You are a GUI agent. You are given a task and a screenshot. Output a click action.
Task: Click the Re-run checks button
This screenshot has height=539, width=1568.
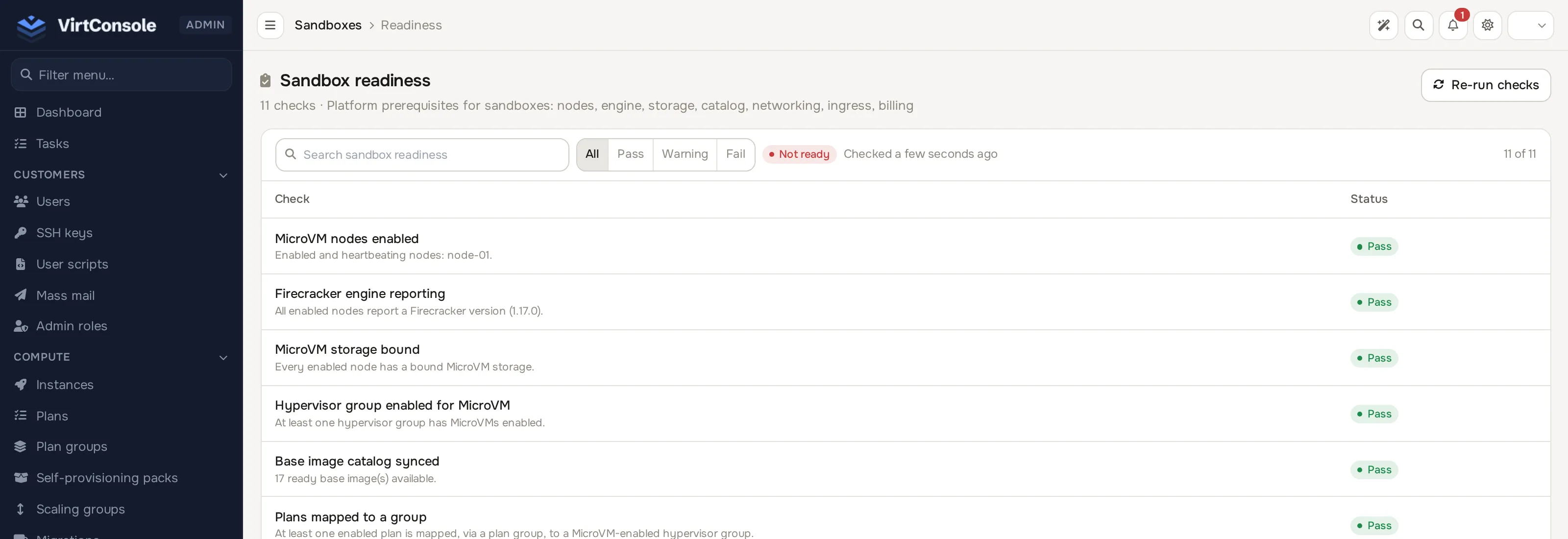pos(1485,85)
